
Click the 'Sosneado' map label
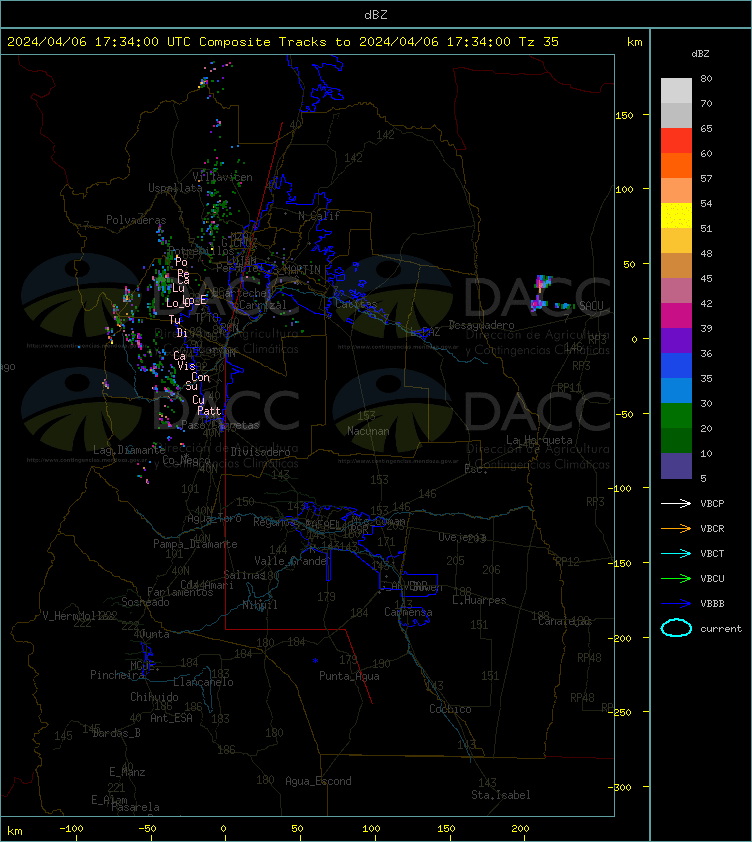(x=145, y=602)
